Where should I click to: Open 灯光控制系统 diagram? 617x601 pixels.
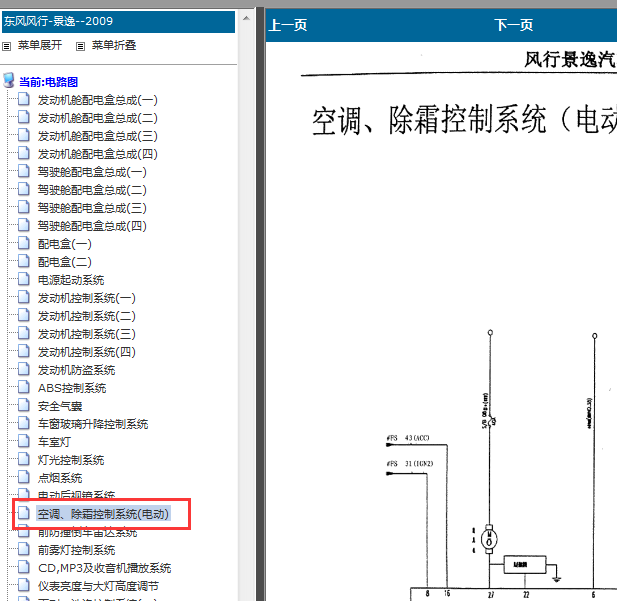tap(71, 460)
